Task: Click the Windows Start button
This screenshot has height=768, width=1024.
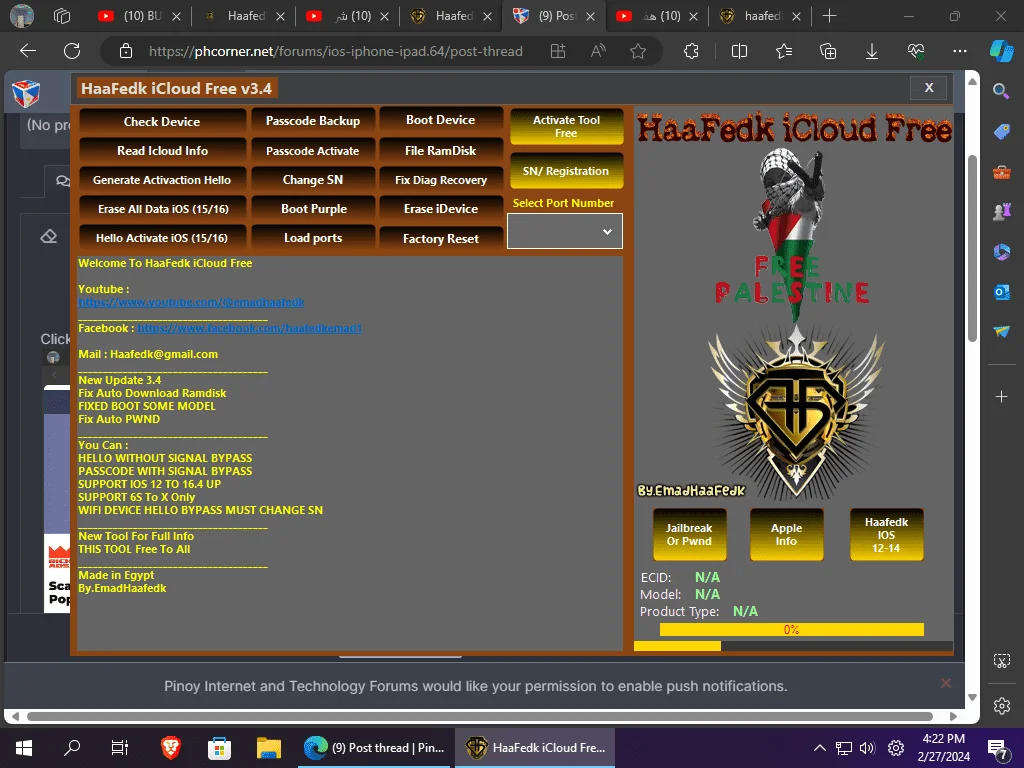Action: tap(24, 748)
